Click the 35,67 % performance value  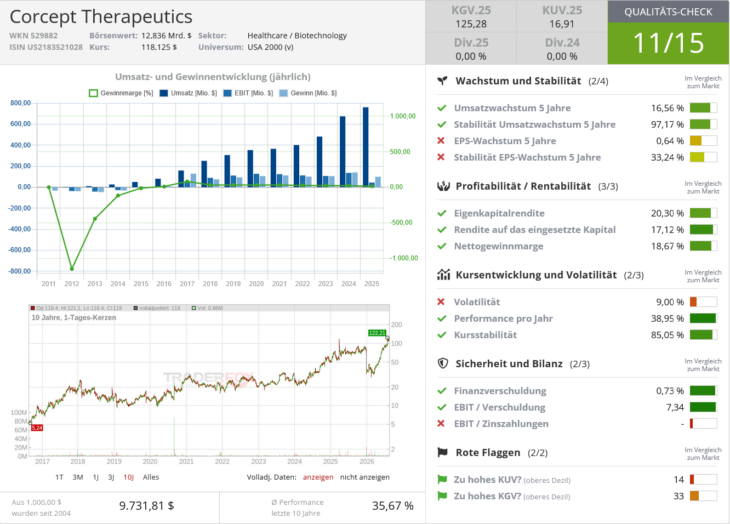click(392, 505)
